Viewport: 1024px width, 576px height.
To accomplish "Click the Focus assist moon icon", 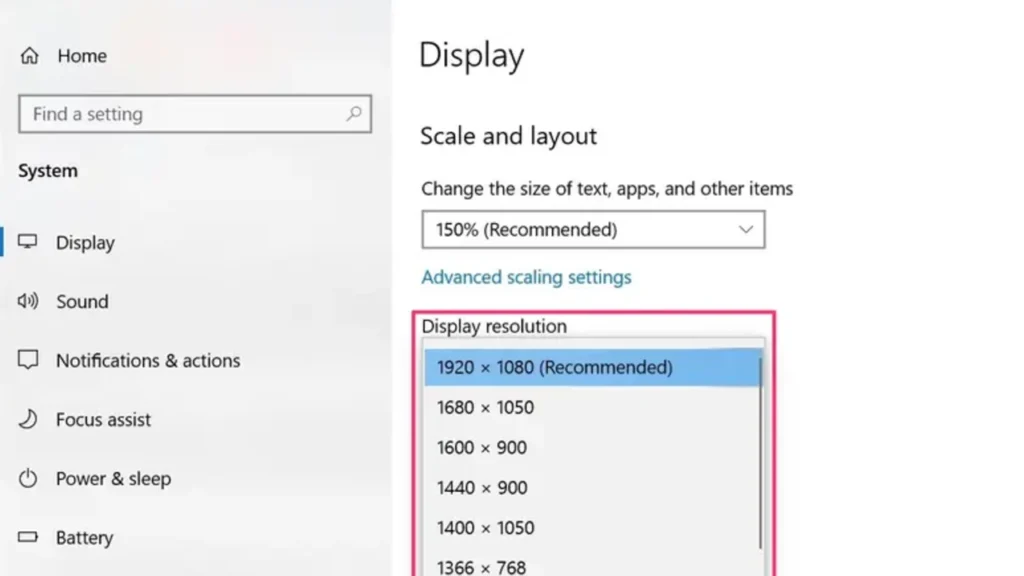I will [27, 419].
